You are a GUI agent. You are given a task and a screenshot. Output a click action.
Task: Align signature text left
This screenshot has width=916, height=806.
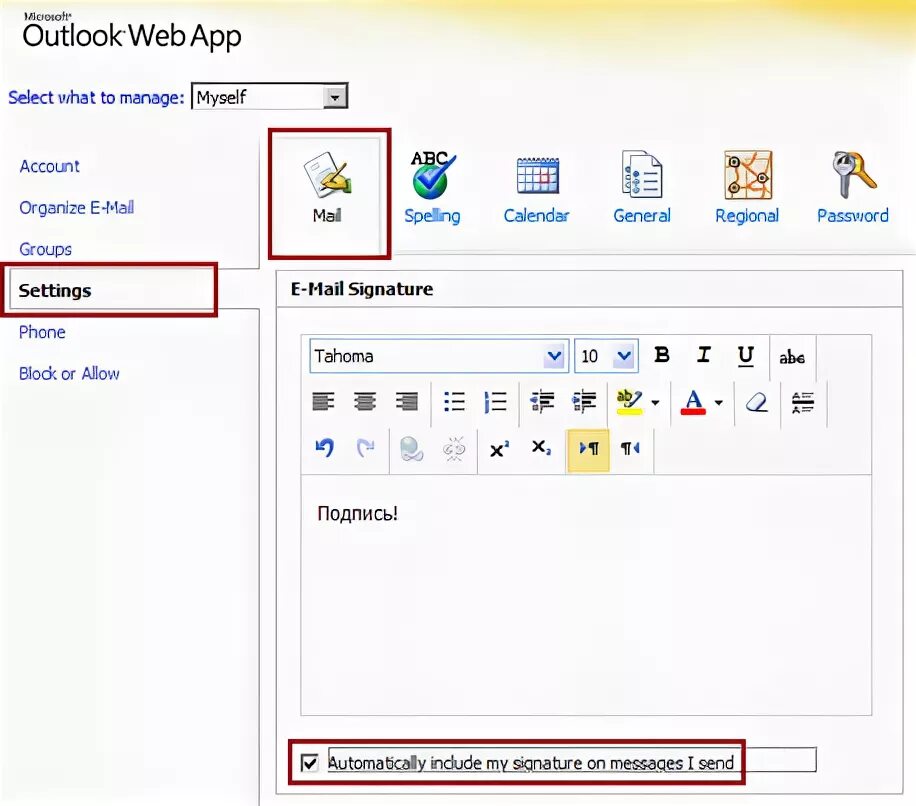[324, 402]
